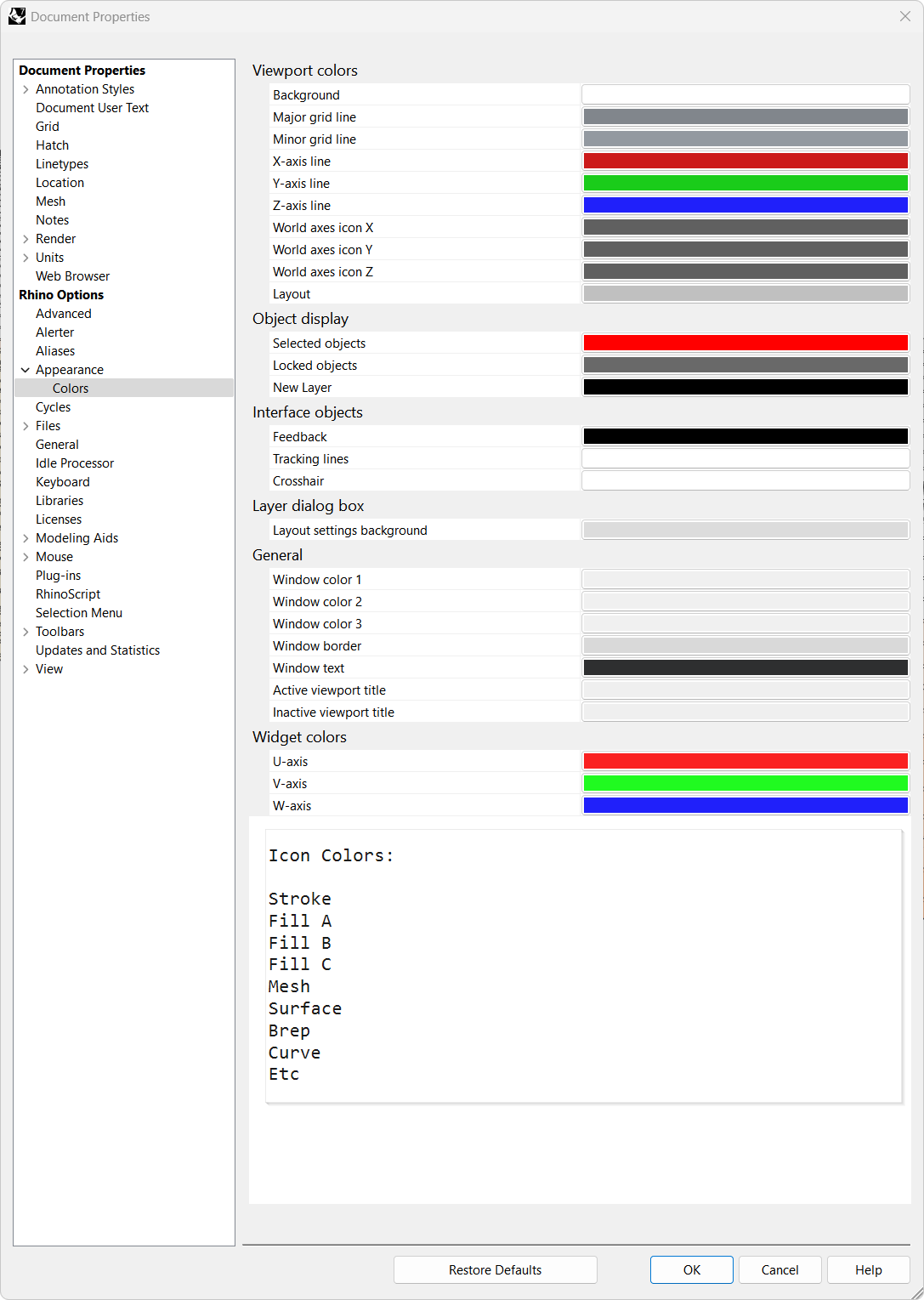The height and width of the screenshot is (1300, 924).
Task: Change the Crosshair color swatch
Action: [x=745, y=480]
